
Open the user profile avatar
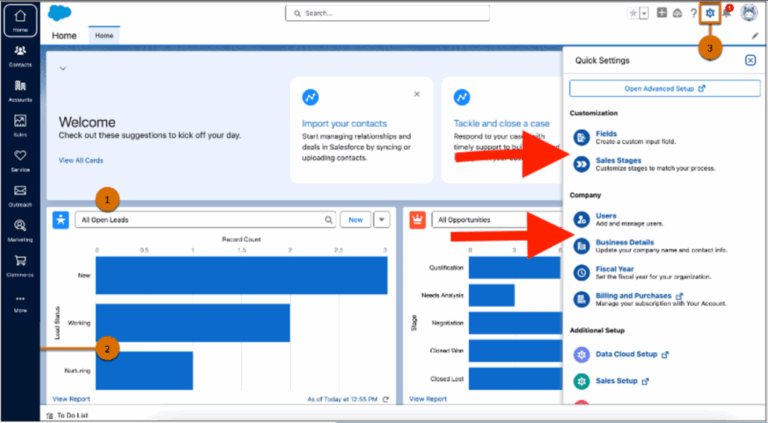coord(749,13)
